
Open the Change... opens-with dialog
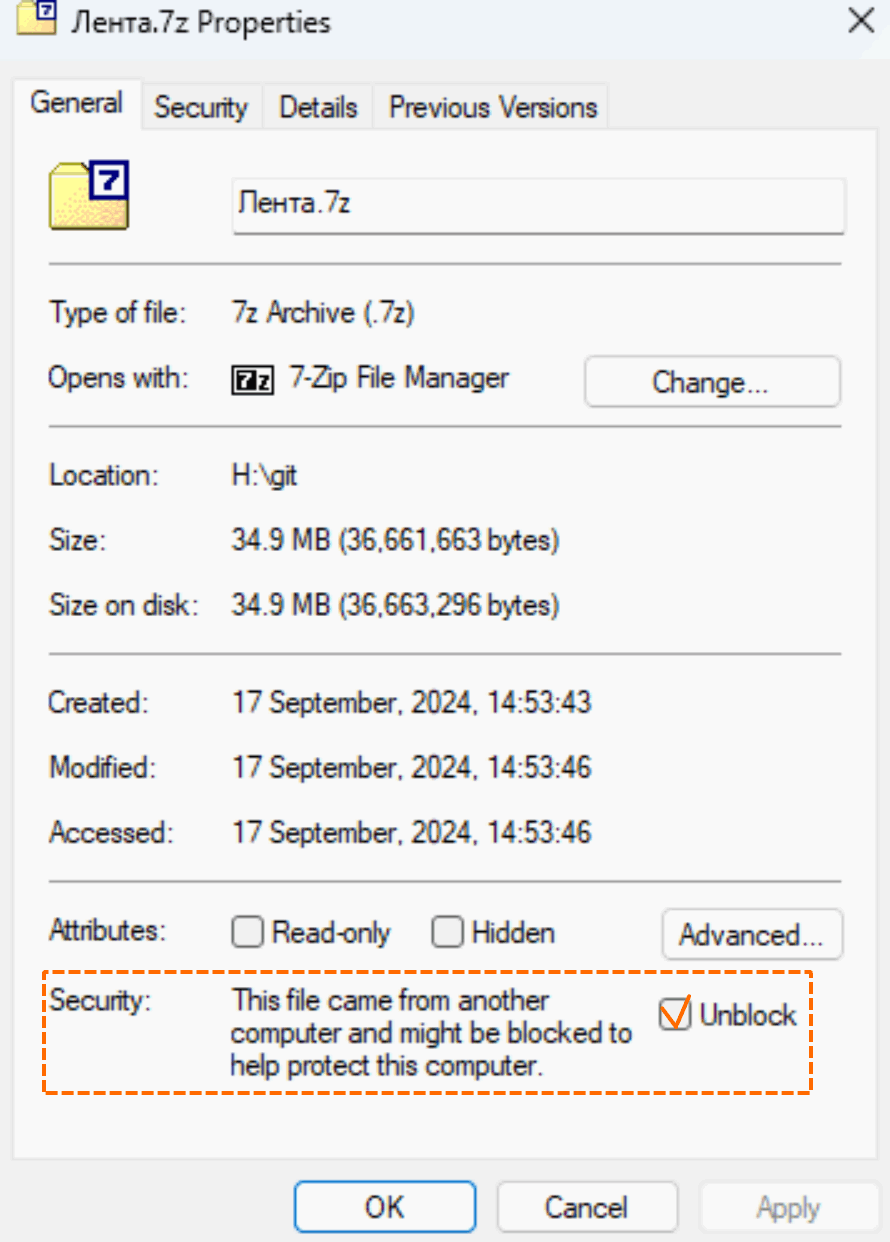tap(712, 382)
